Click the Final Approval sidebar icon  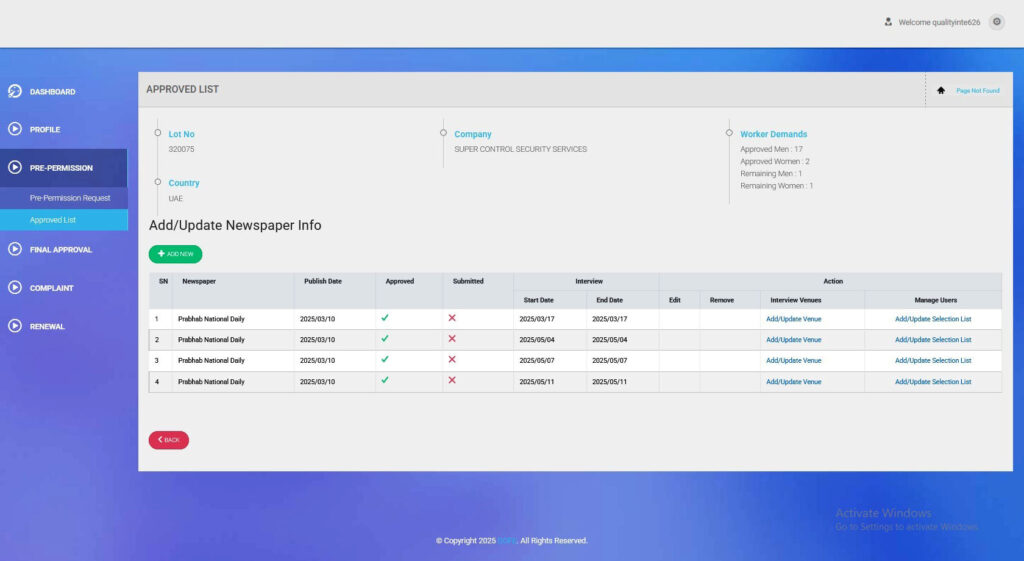point(15,249)
